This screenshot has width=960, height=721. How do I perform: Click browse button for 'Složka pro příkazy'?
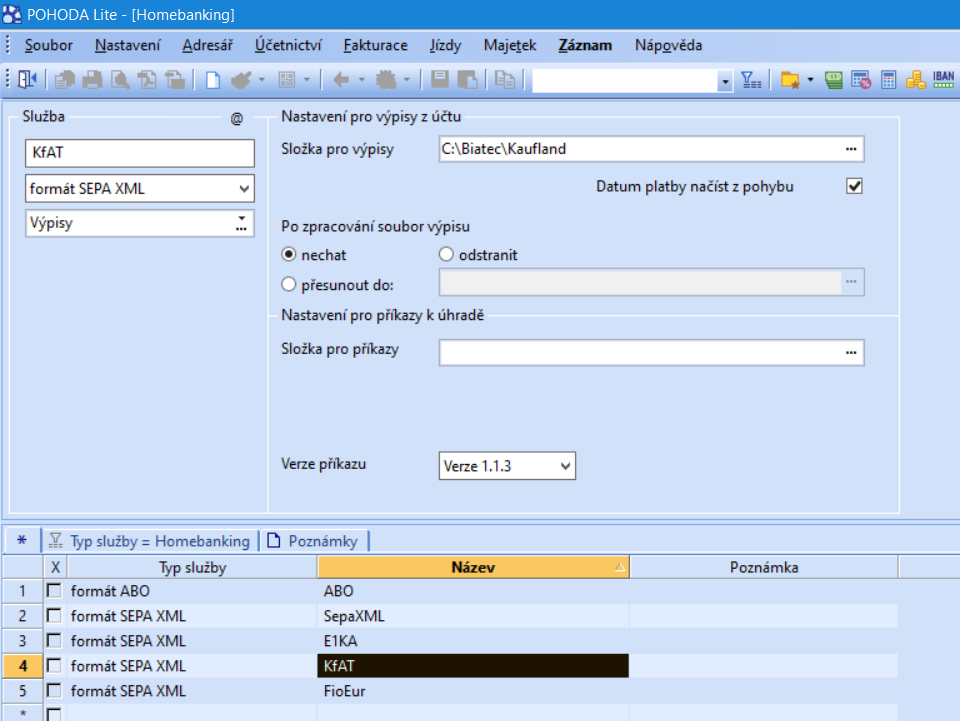(x=851, y=352)
